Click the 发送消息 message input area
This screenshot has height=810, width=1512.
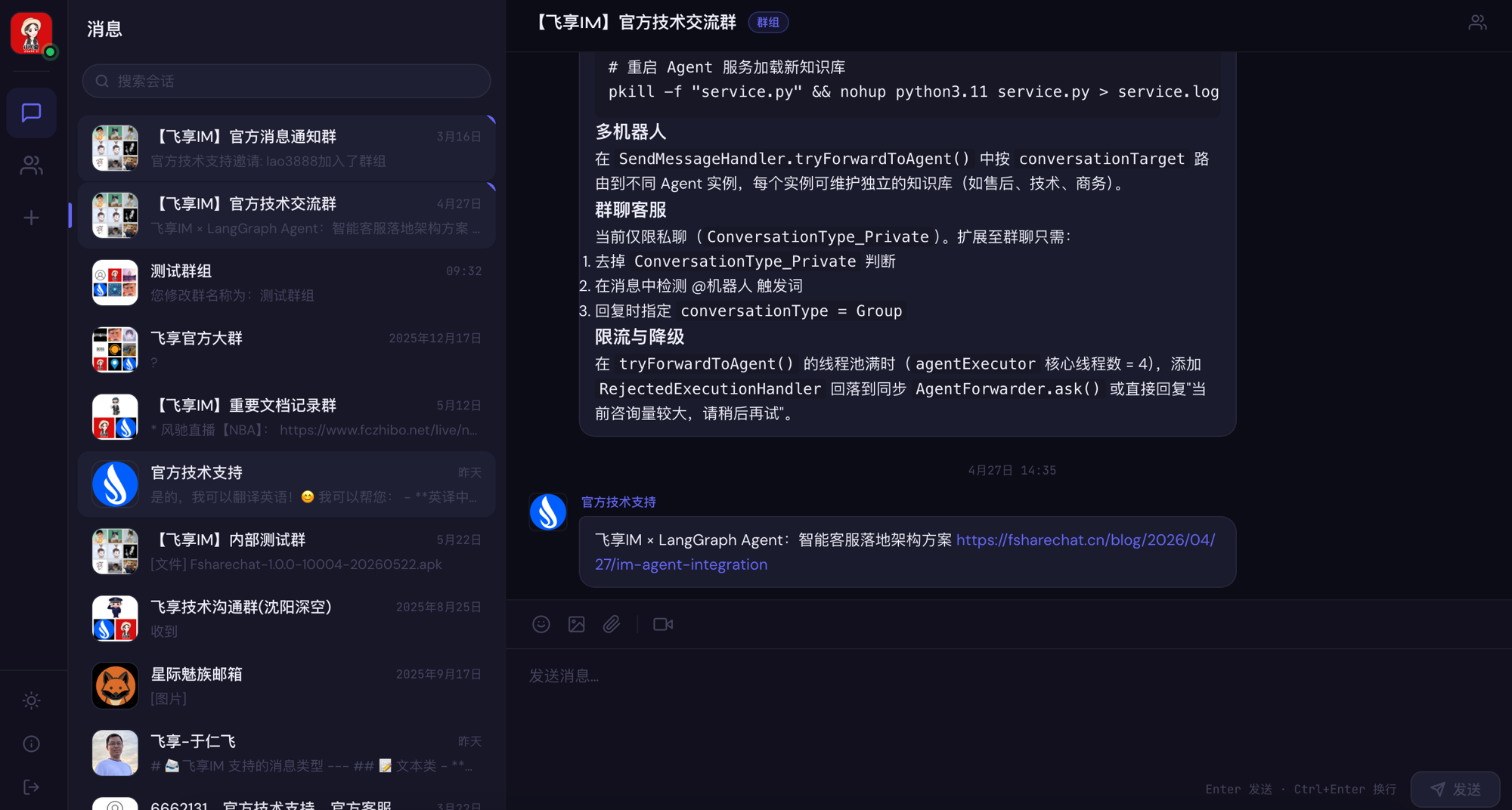tap(1009, 710)
